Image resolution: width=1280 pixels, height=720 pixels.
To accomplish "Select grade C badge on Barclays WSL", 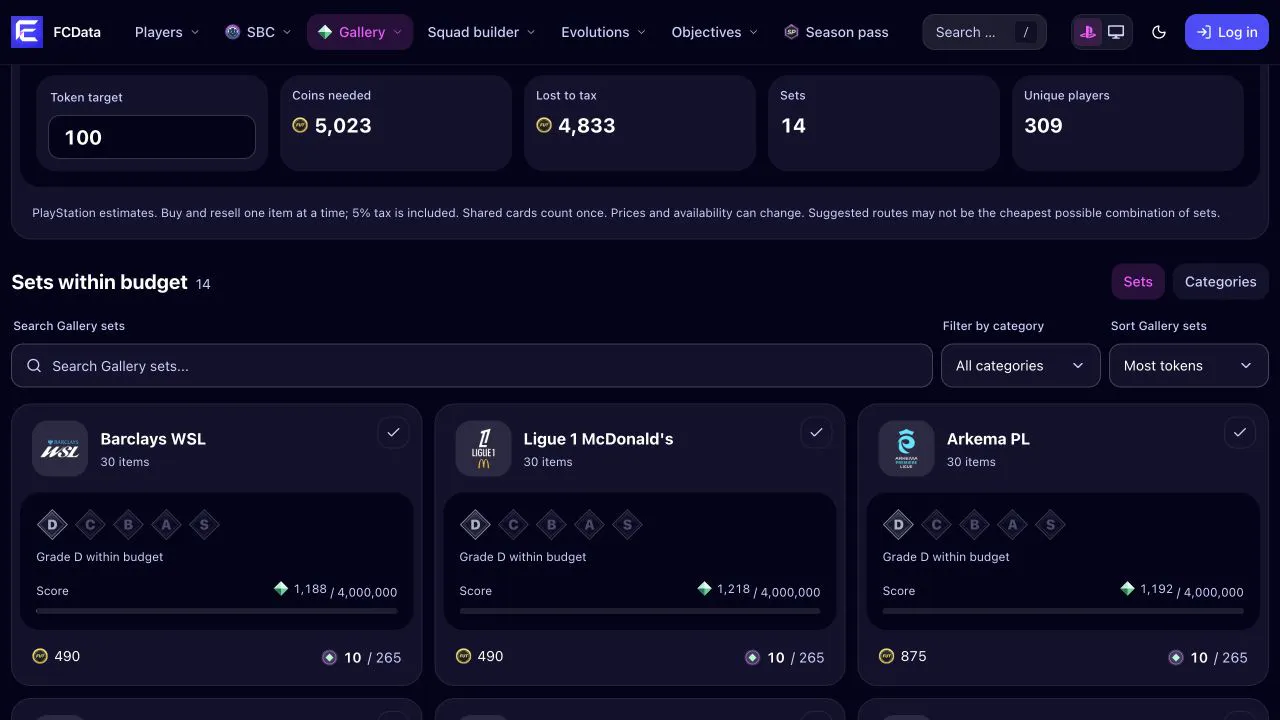I will [90, 524].
